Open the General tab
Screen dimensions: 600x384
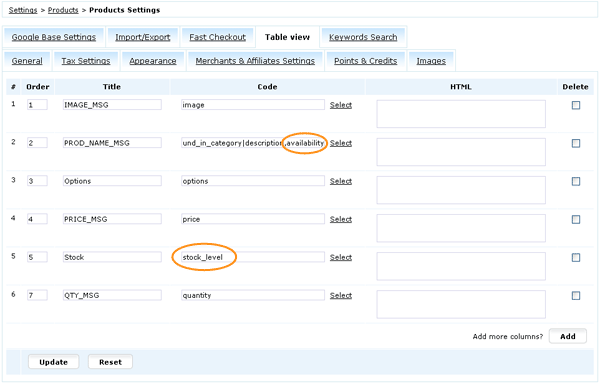pos(27,61)
